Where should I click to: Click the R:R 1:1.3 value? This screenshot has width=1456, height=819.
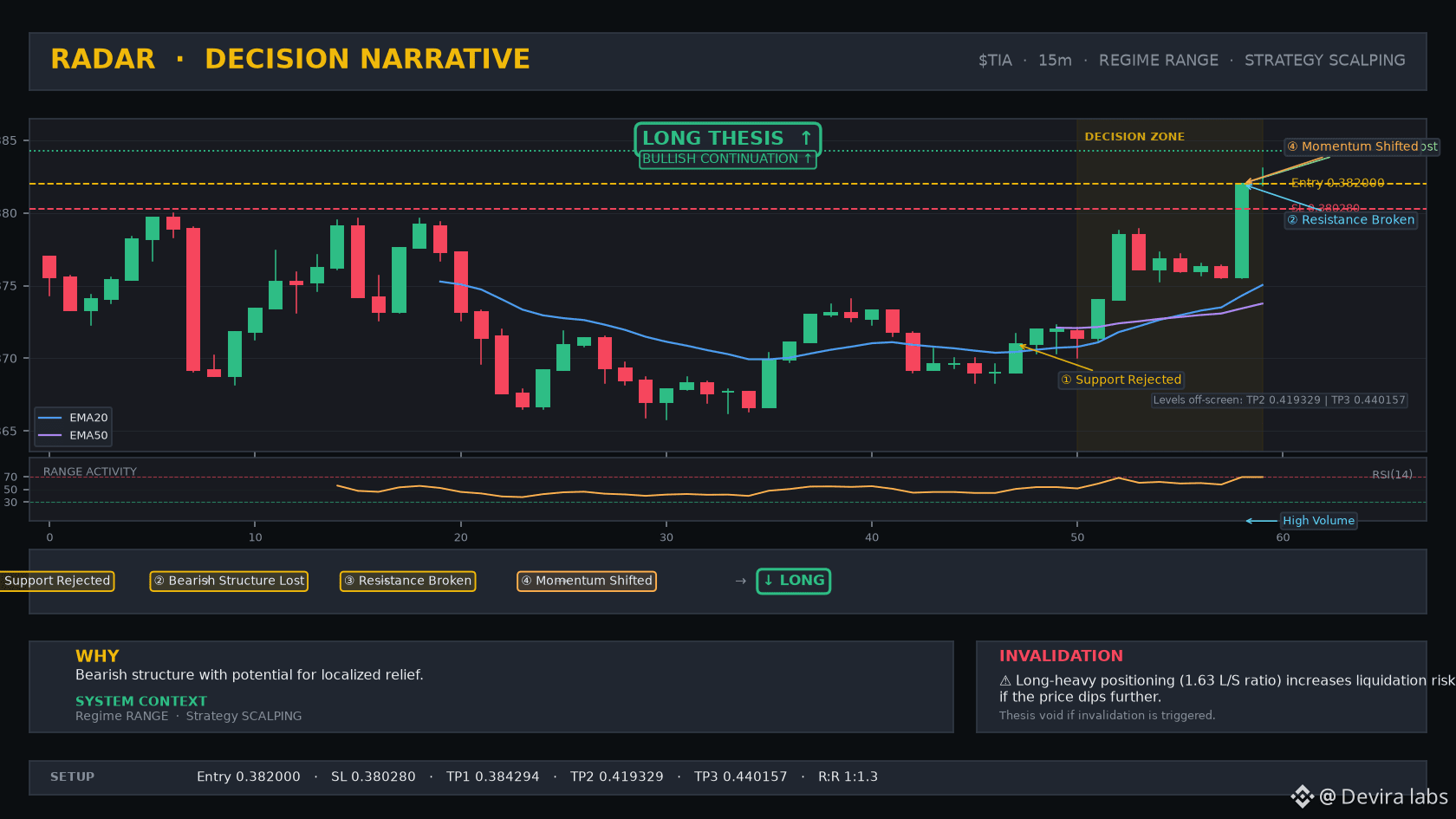[848, 777]
